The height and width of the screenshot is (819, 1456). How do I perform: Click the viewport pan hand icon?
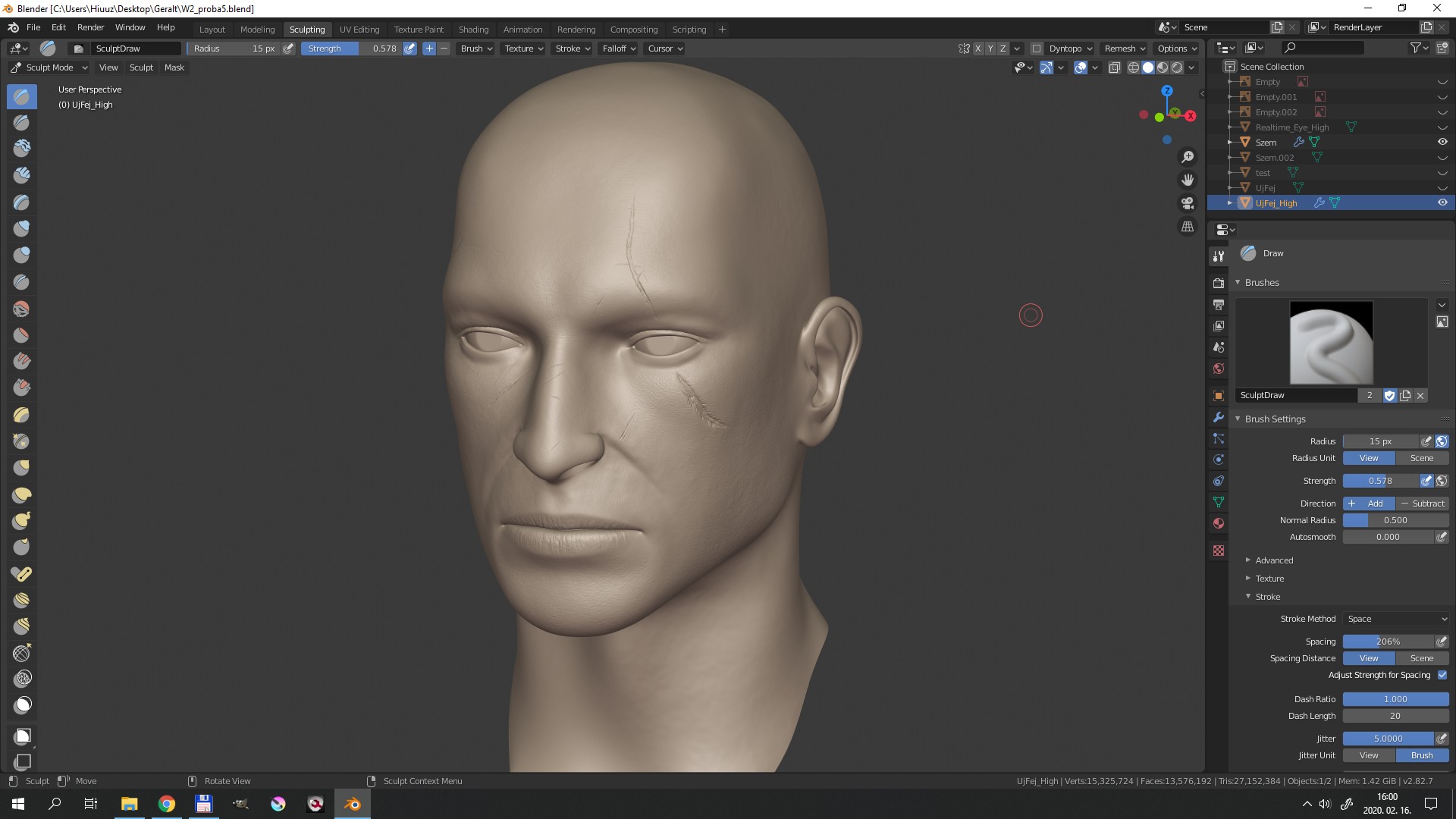click(x=1188, y=180)
